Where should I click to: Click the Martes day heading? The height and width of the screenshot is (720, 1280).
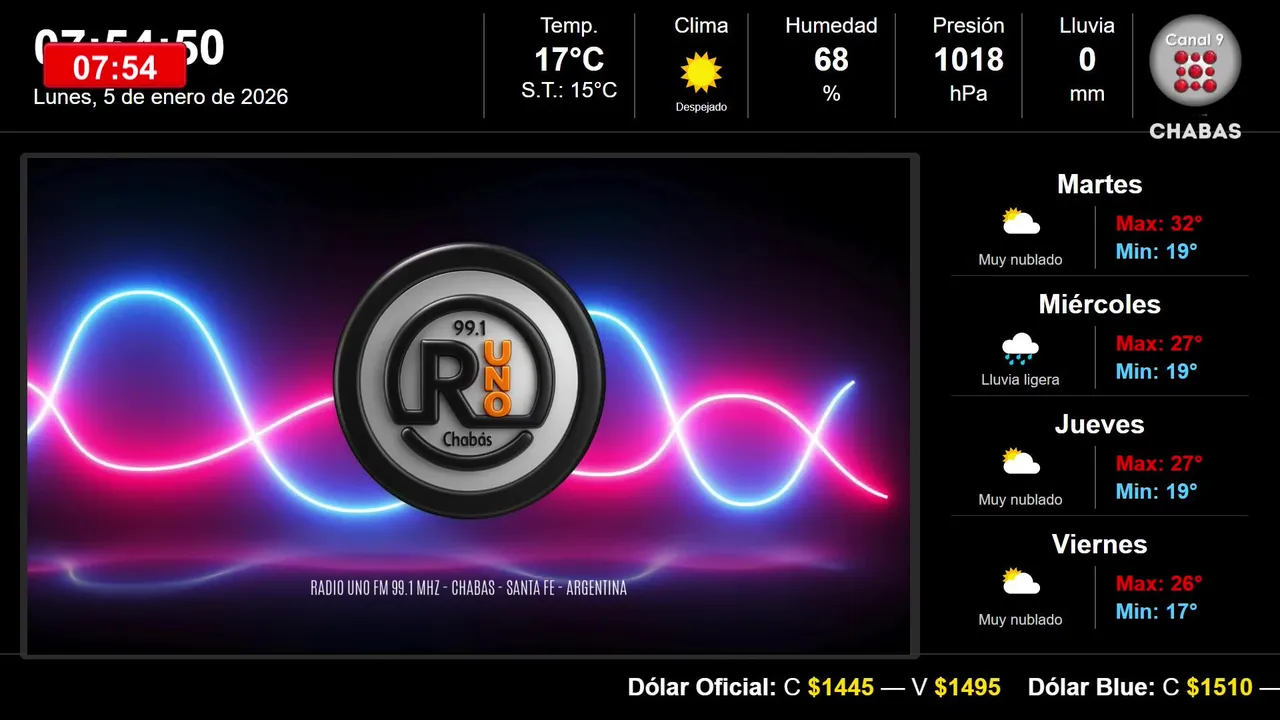pyautogui.click(x=1099, y=184)
